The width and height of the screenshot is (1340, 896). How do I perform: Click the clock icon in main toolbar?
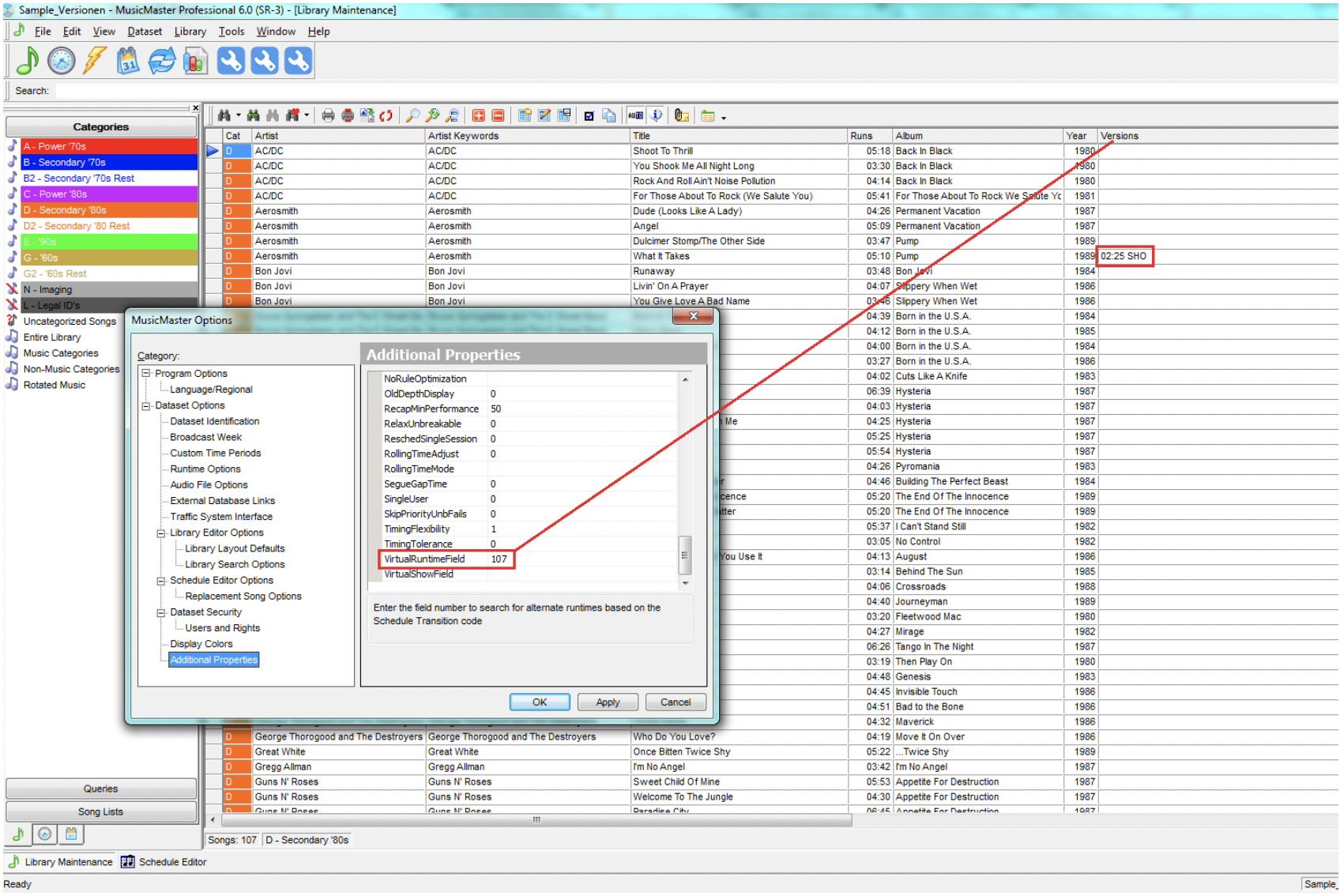(62, 61)
